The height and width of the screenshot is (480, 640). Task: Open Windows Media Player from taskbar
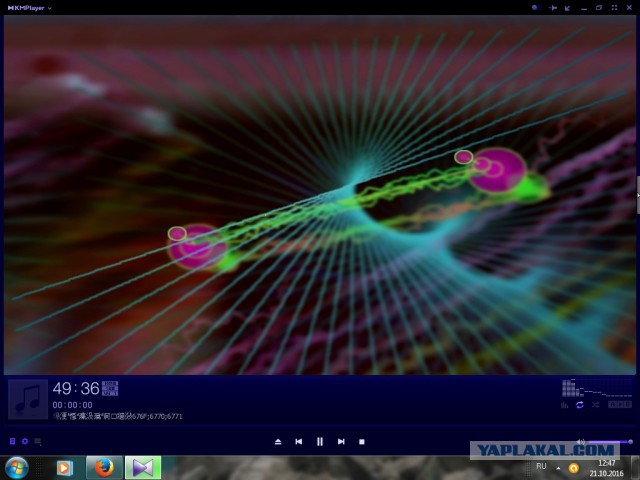(x=64, y=468)
